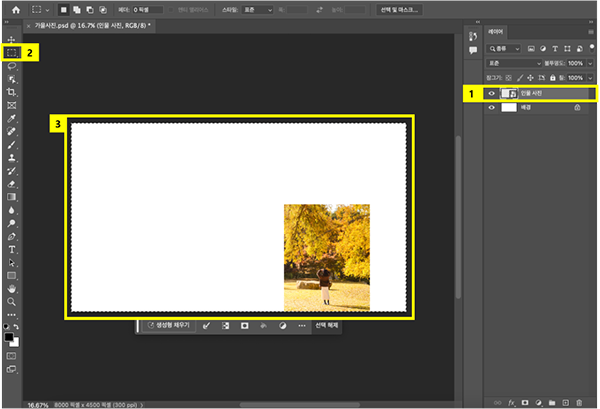Click the foreground color swatch
Screen dimensions: 600x409
click(x=8, y=337)
